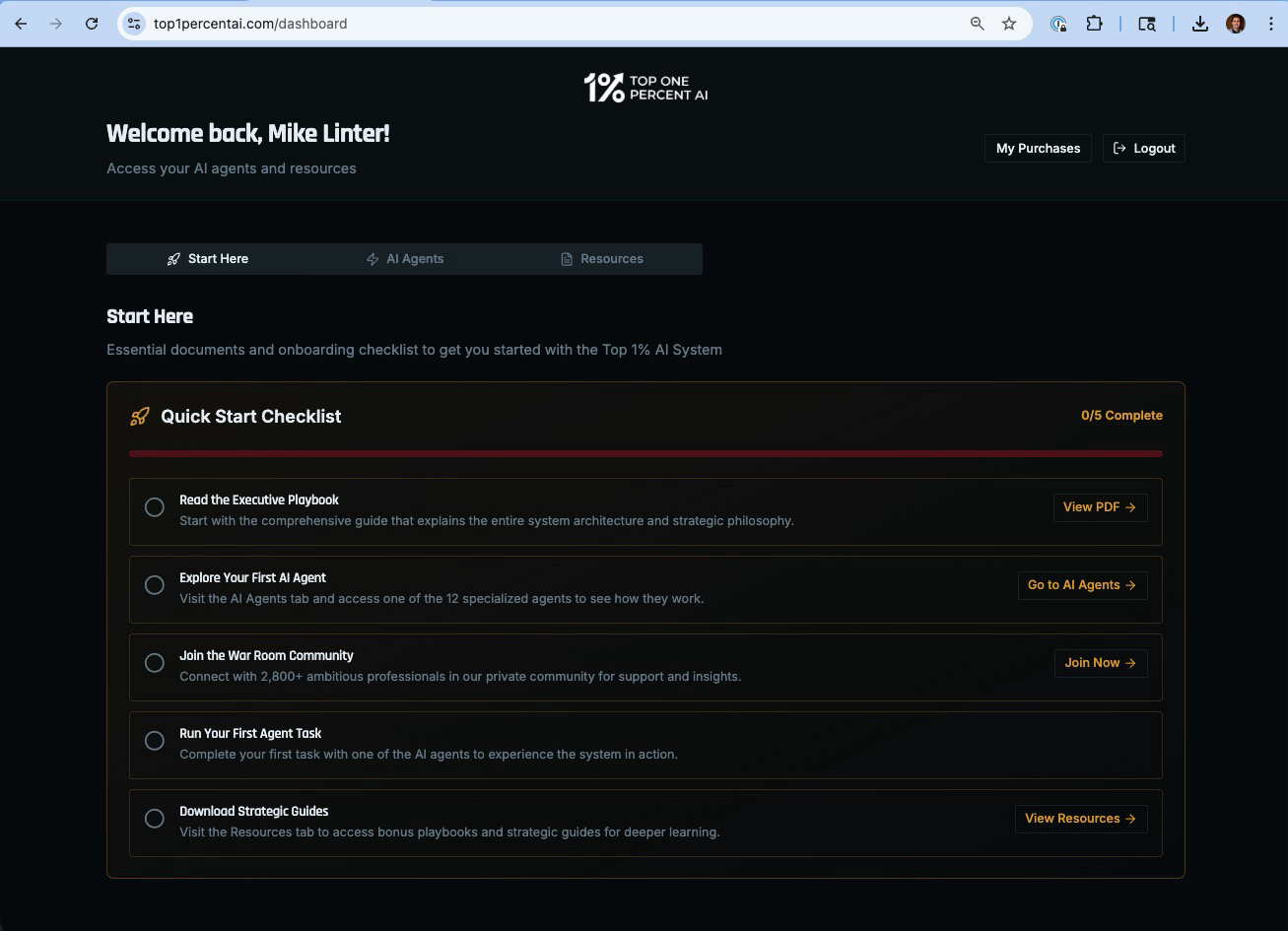Bookmark this page with the star icon
The height and width of the screenshot is (931, 1288).
click(x=1009, y=24)
